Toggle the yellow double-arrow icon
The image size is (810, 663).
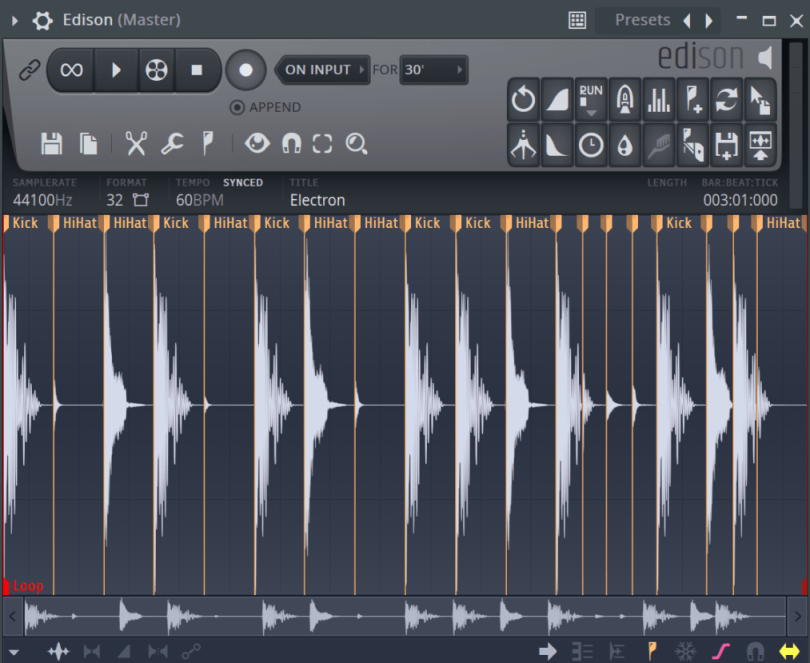pyautogui.click(x=789, y=652)
